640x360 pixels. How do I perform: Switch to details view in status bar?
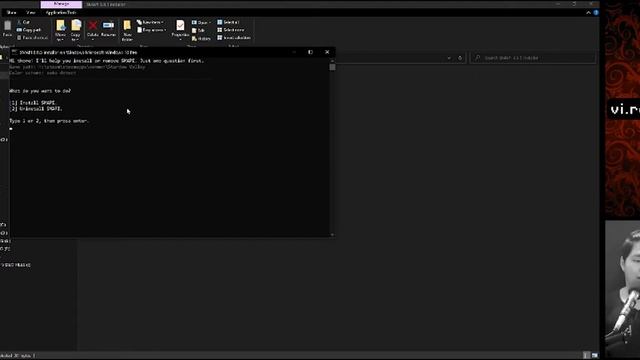587,356
